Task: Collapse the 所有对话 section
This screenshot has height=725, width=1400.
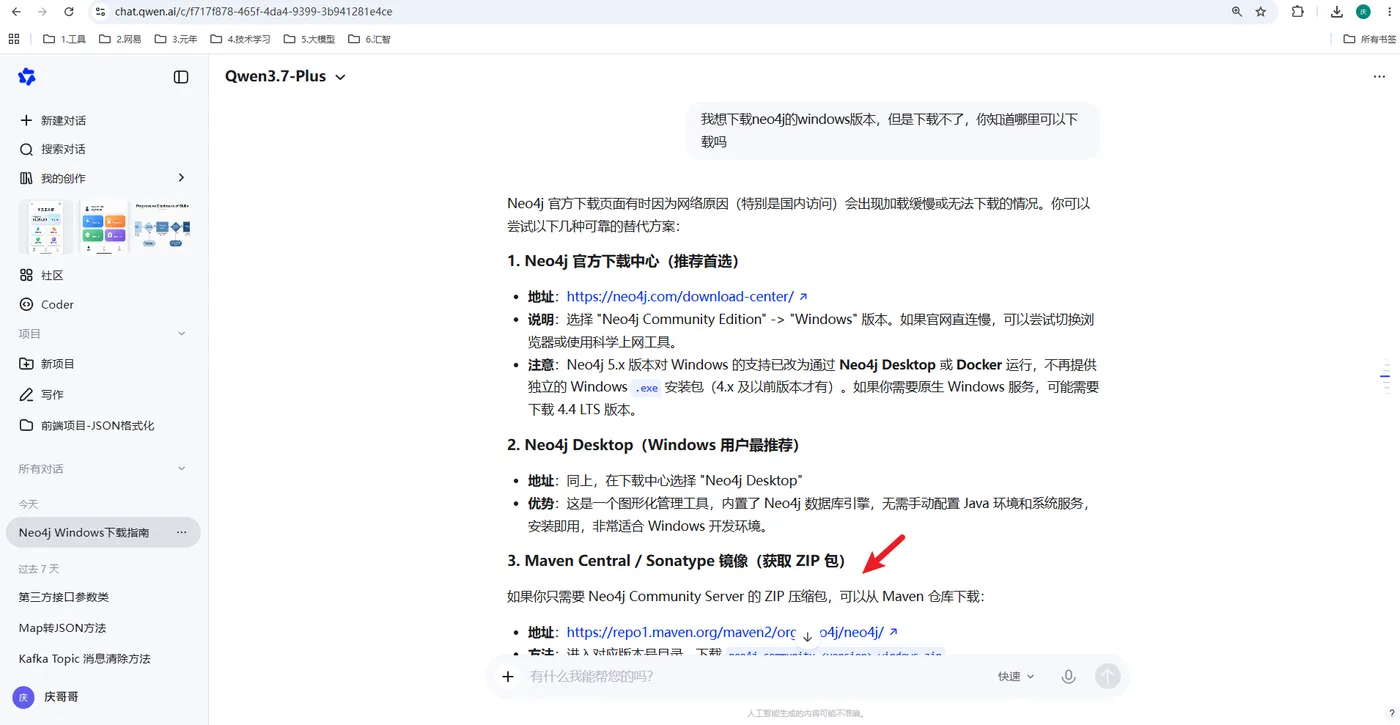Action: click(x=181, y=469)
